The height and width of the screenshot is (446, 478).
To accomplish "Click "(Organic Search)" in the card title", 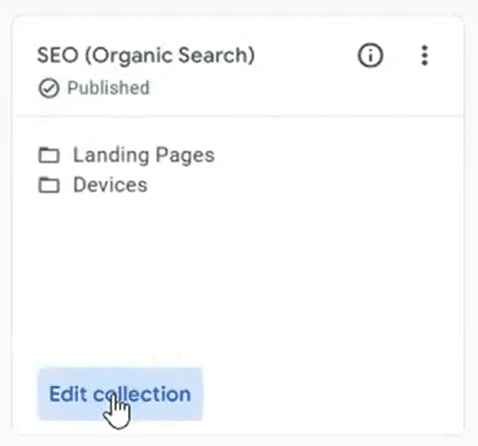I will click(x=170, y=55).
